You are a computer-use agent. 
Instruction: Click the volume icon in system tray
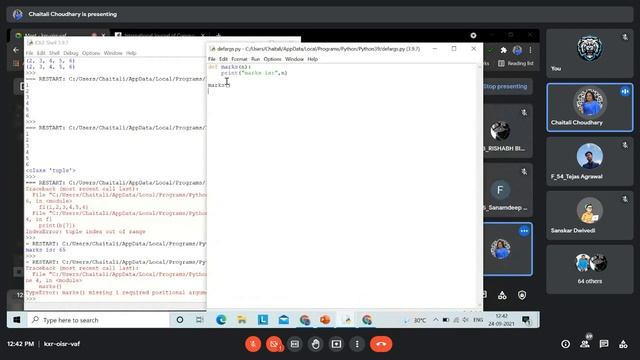pyautogui.click(x=466, y=320)
